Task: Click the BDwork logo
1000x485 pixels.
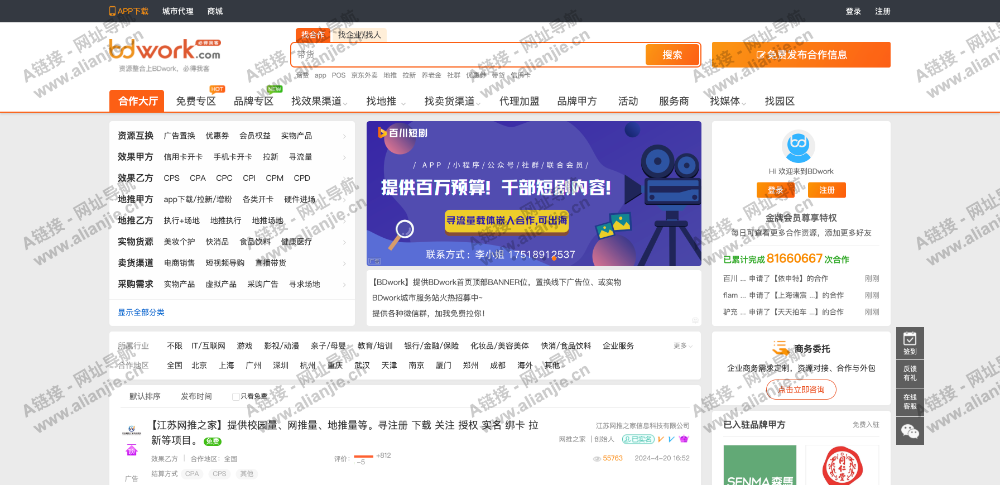Action: tap(164, 50)
